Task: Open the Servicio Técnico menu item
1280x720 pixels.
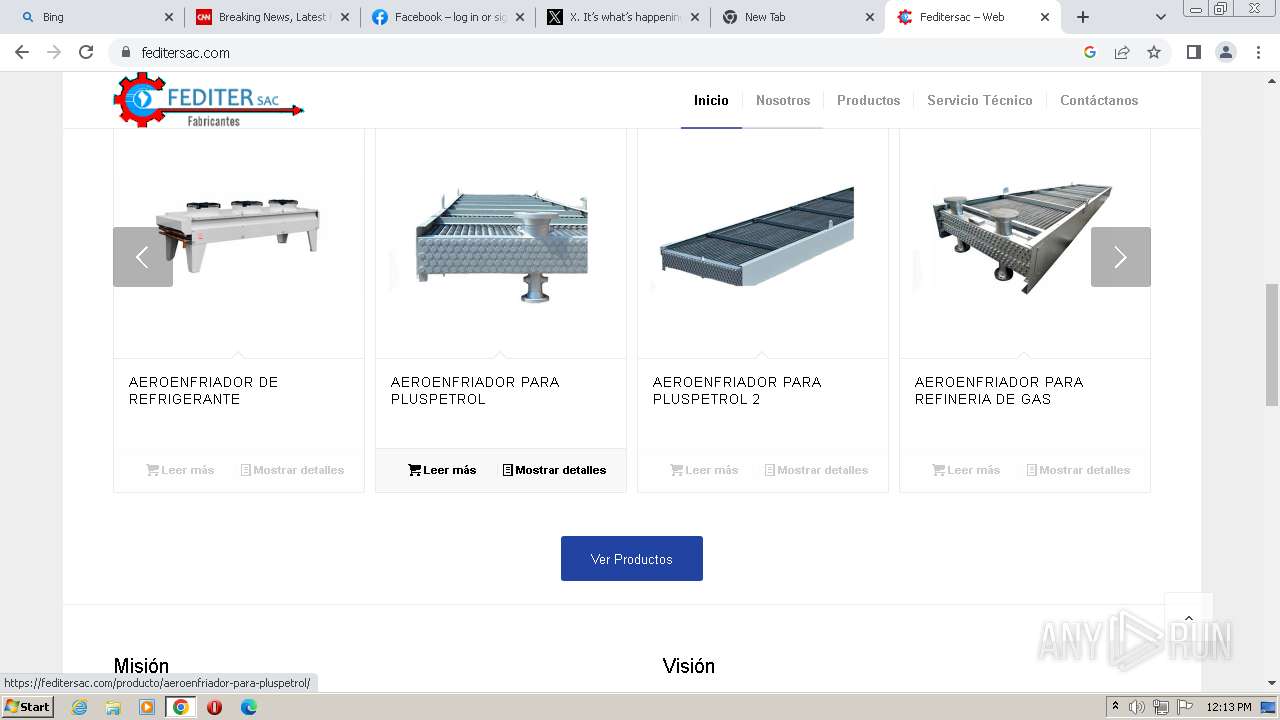Action: [979, 100]
